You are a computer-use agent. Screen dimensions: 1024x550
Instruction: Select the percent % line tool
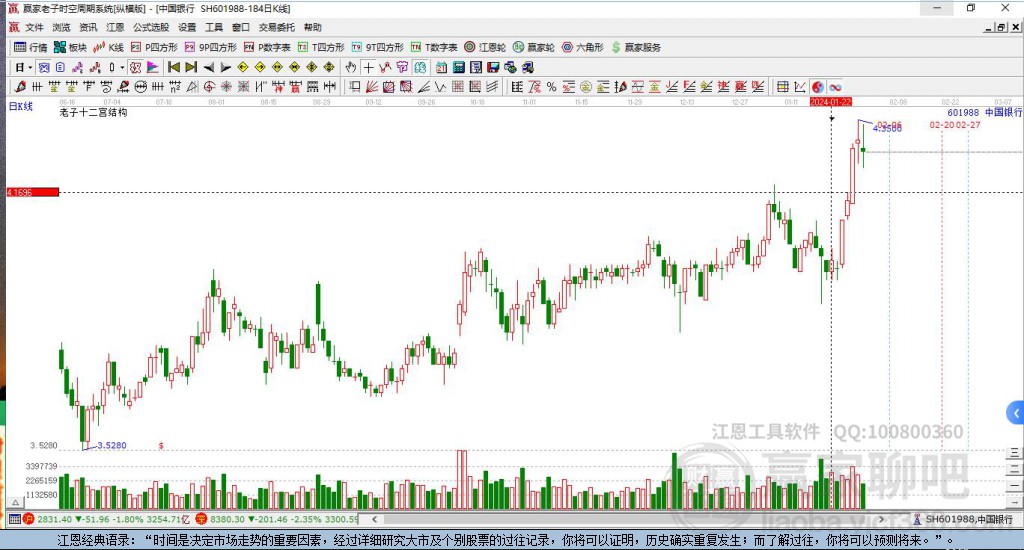(552, 87)
